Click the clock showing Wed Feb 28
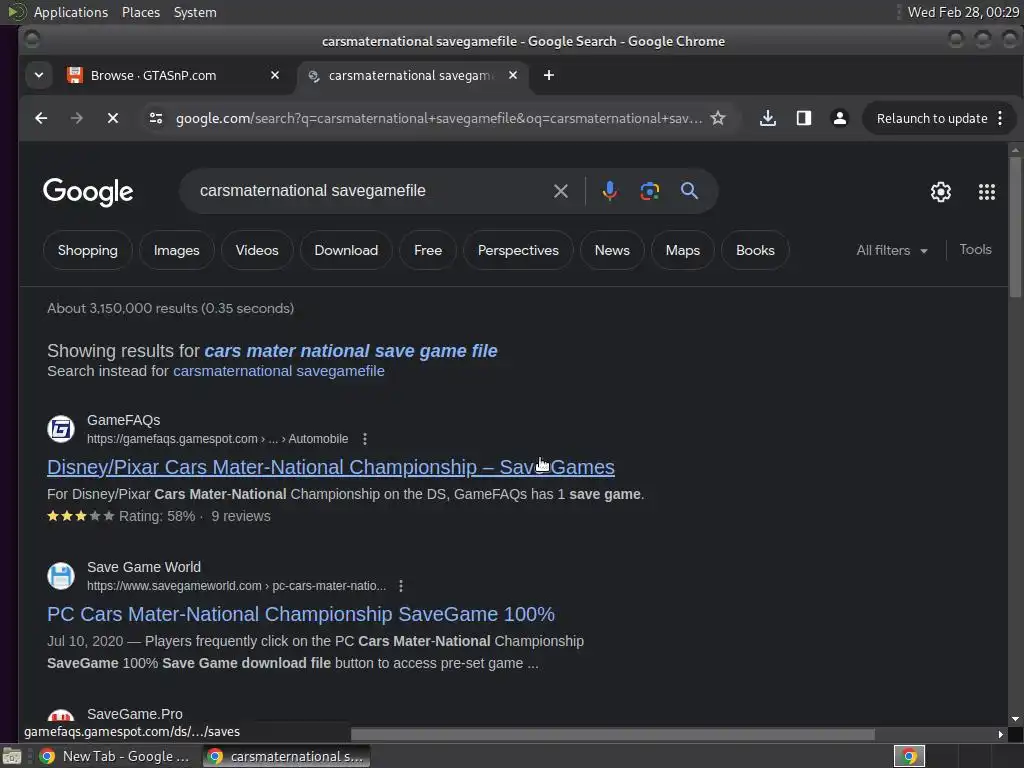The width and height of the screenshot is (1024, 768). pyautogui.click(x=963, y=12)
